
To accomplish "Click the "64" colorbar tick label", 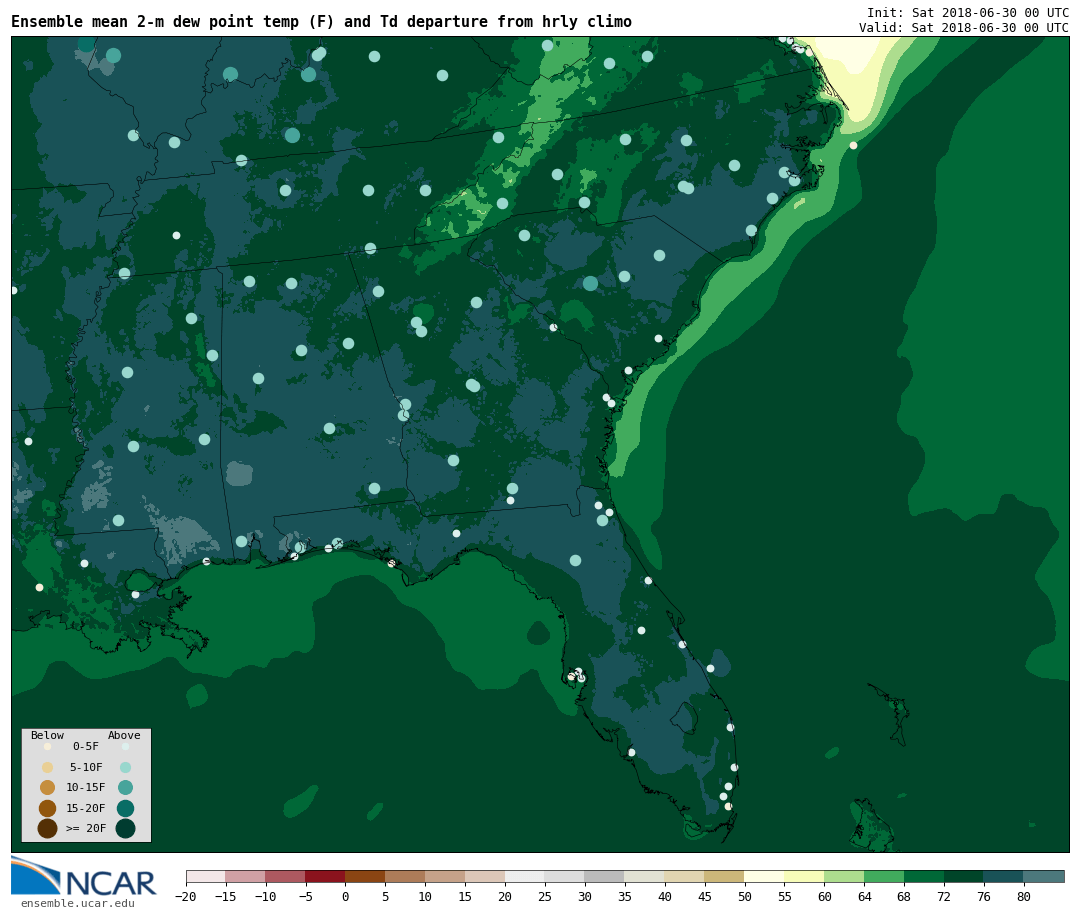I will pos(864,896).
